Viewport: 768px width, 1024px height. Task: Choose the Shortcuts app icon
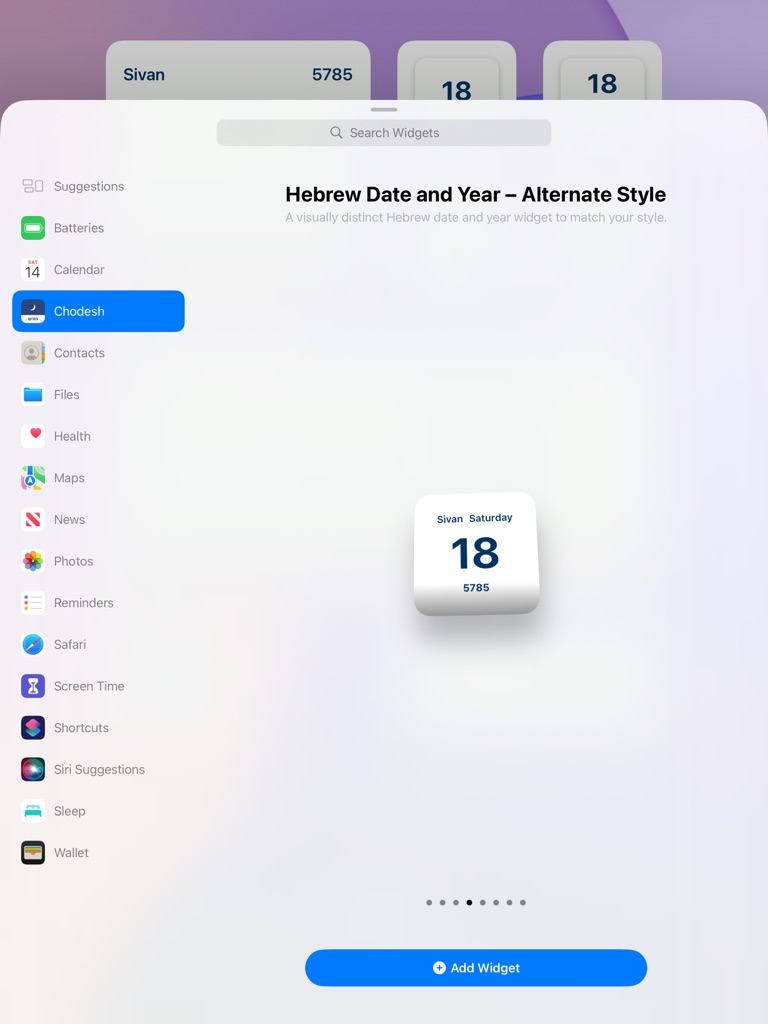click(33, 728)
